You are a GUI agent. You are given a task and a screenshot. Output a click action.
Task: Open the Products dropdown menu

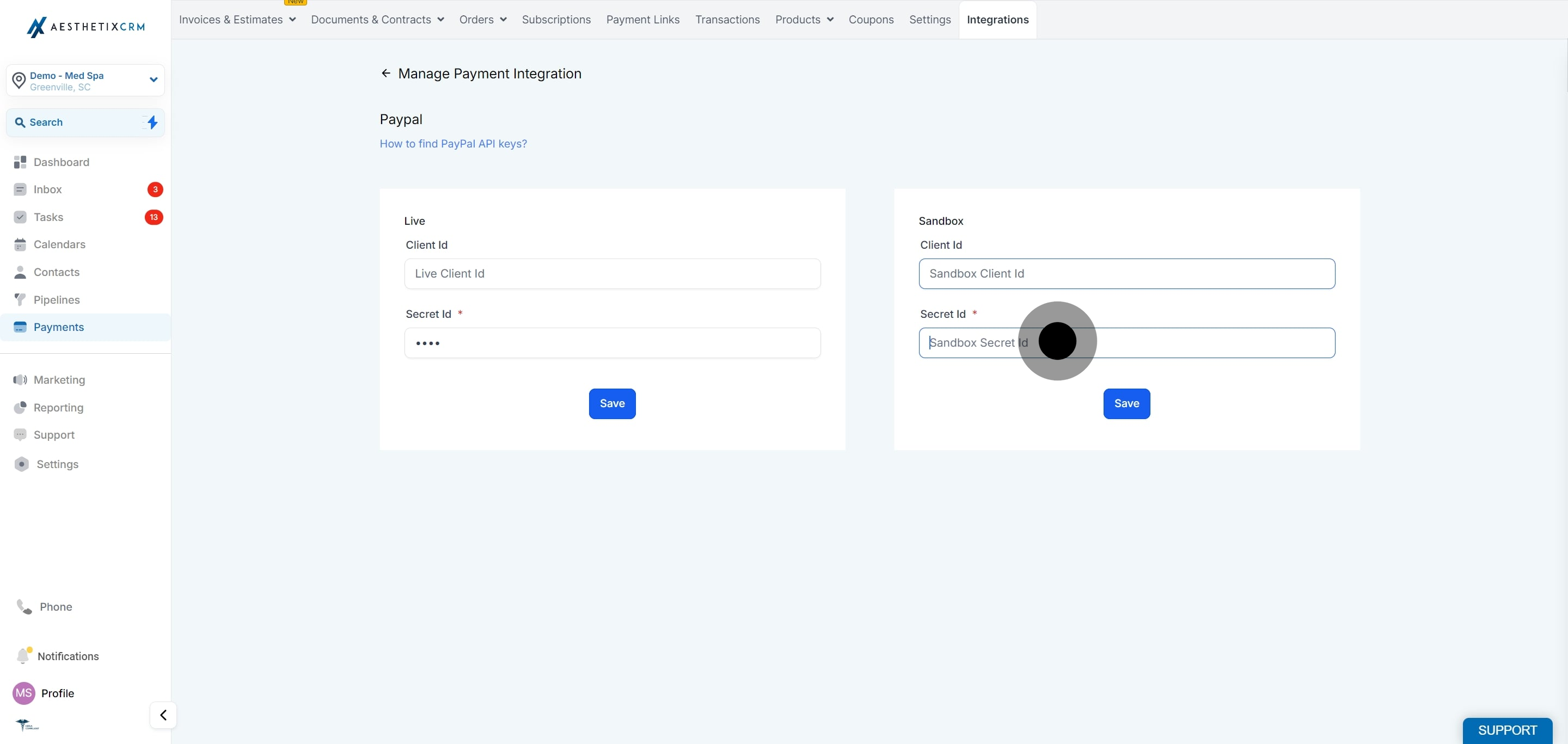[x=804, y=20]
